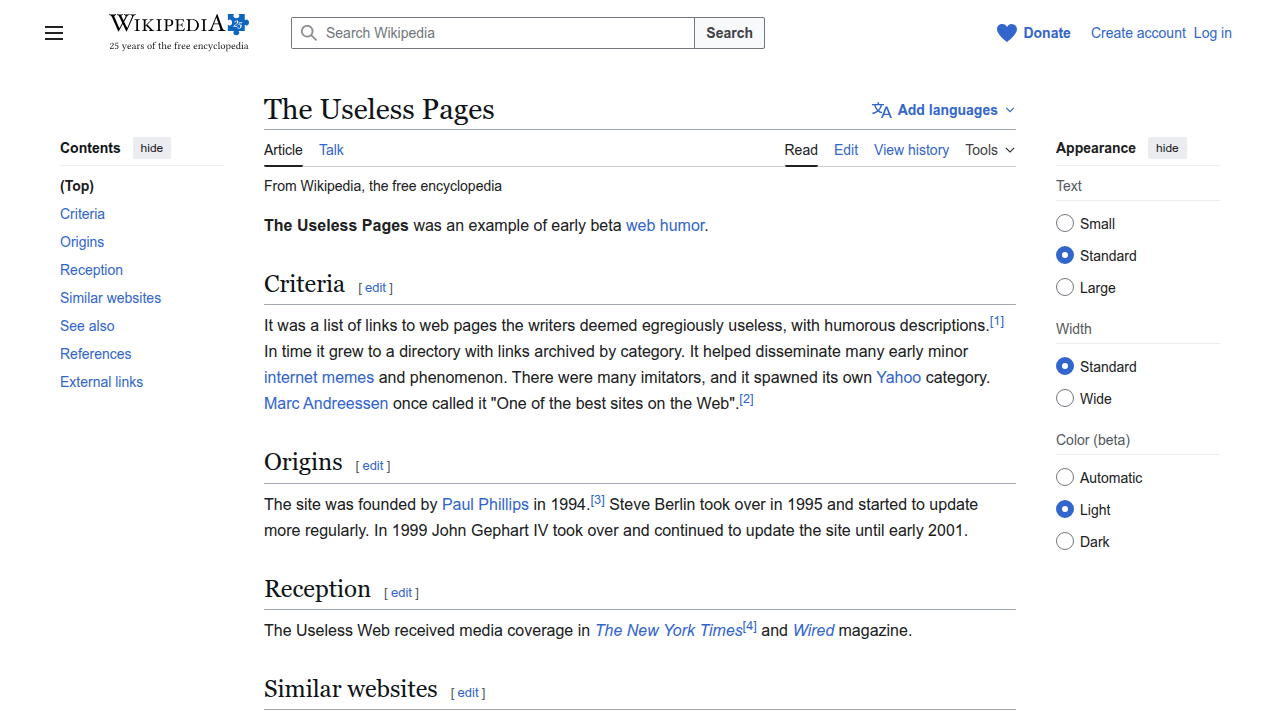Click citation footnote [2]
Image resolution: width=1280 pixels, height=720 pixels.
(746, 399)
